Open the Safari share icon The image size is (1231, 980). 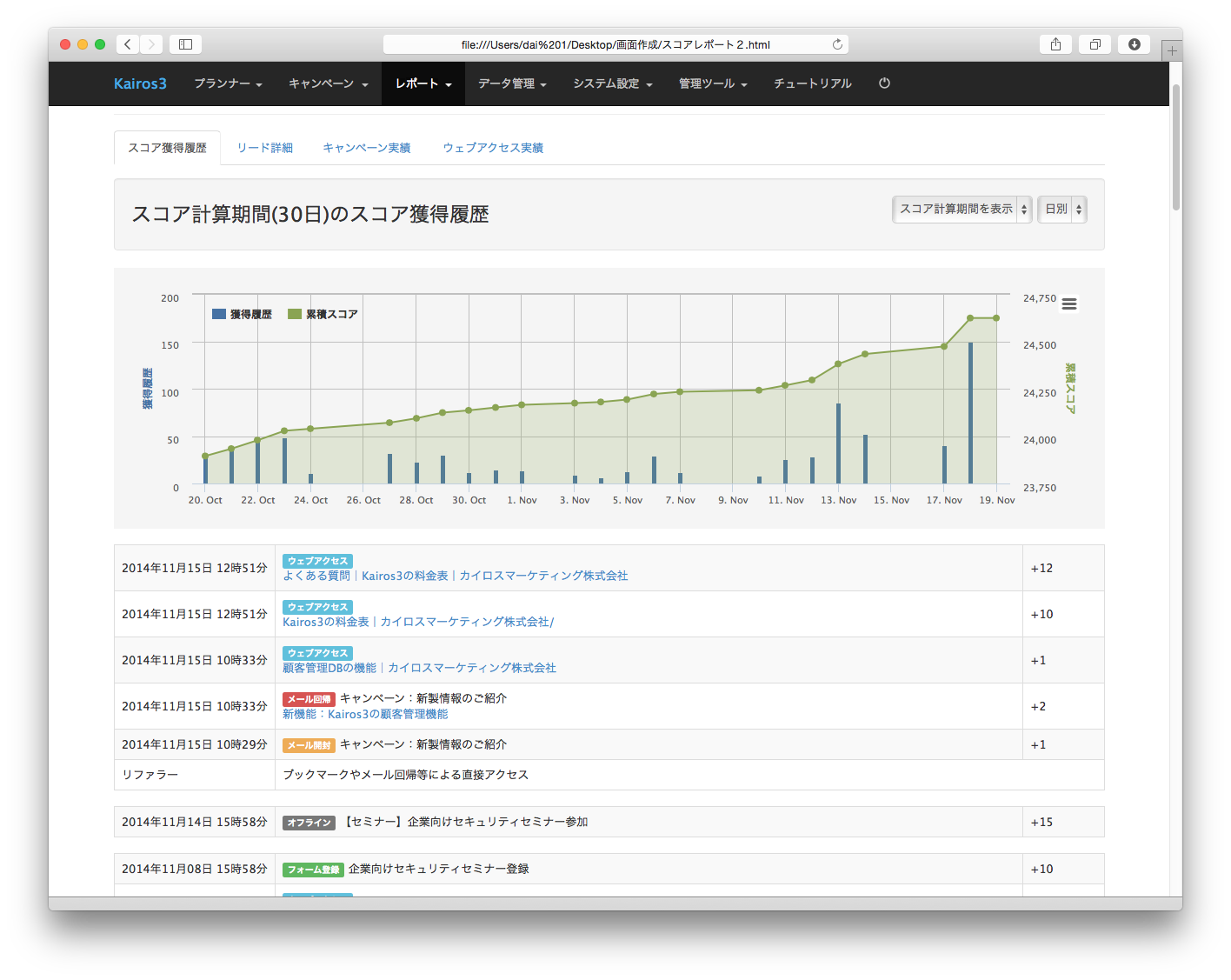(1055, 44)
